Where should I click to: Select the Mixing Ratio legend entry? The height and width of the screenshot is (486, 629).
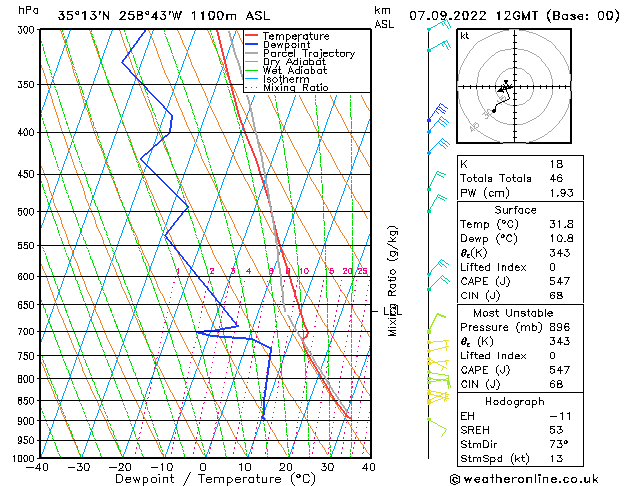[x=296, y=87]
